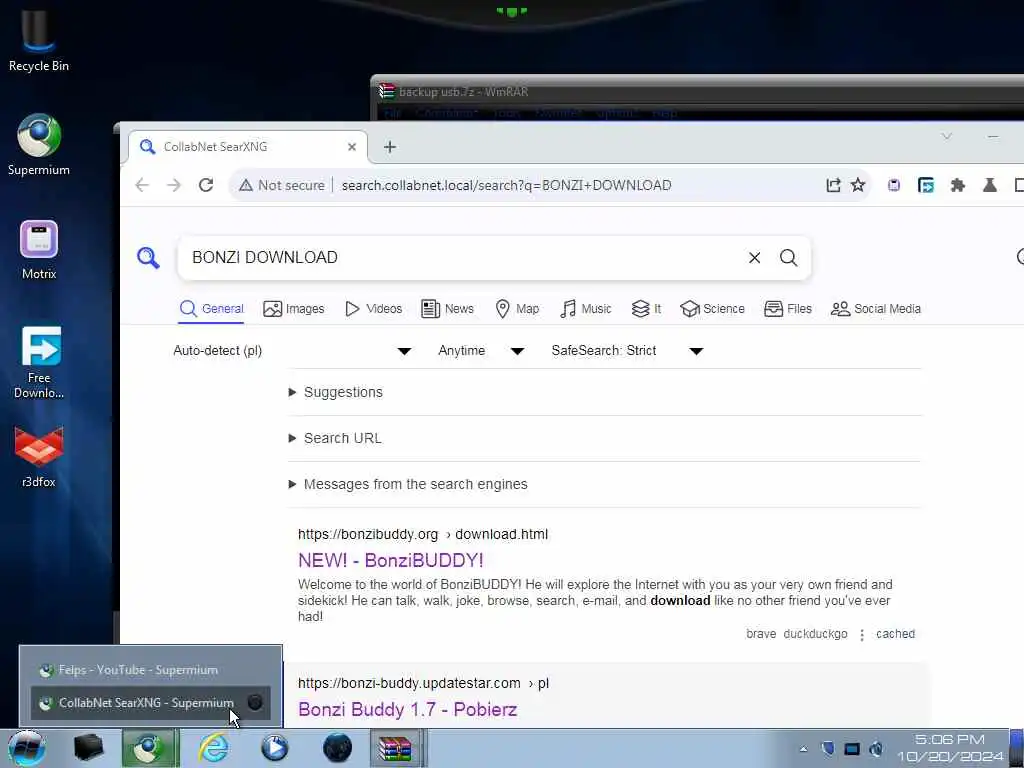Open the cached version link
Viewport: 1024px width, 768px height.
[x=895, y=634]
